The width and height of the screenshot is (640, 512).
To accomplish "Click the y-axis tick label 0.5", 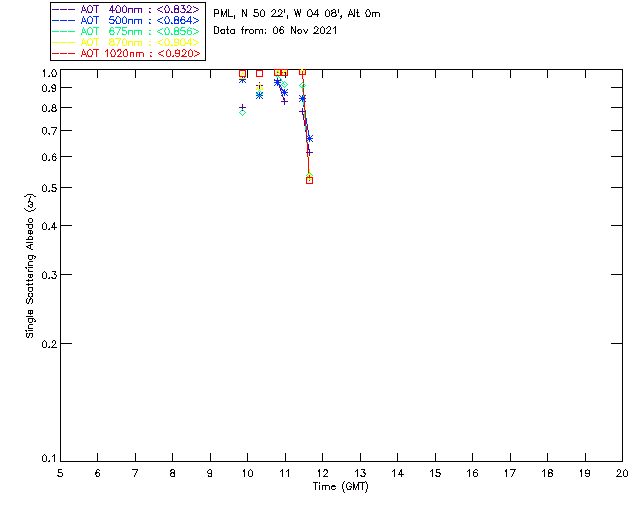I will click(x=49, y=188).
